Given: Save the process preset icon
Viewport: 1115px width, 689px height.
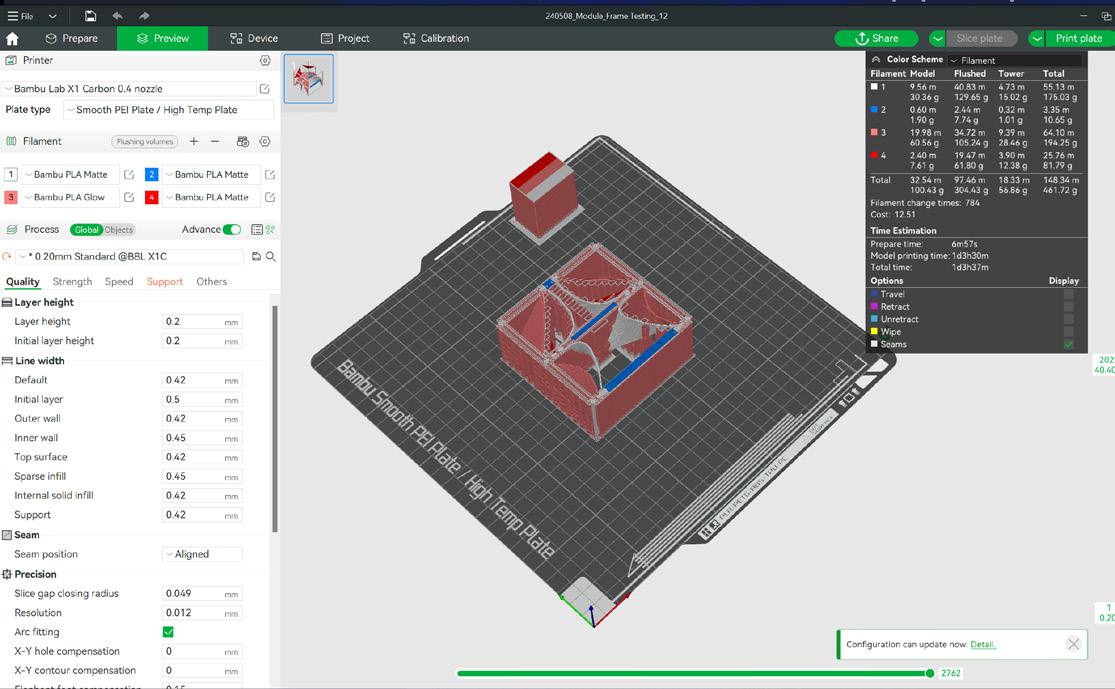Looking at the screenshot, I should pyautogui.click(x=257, y=256).
